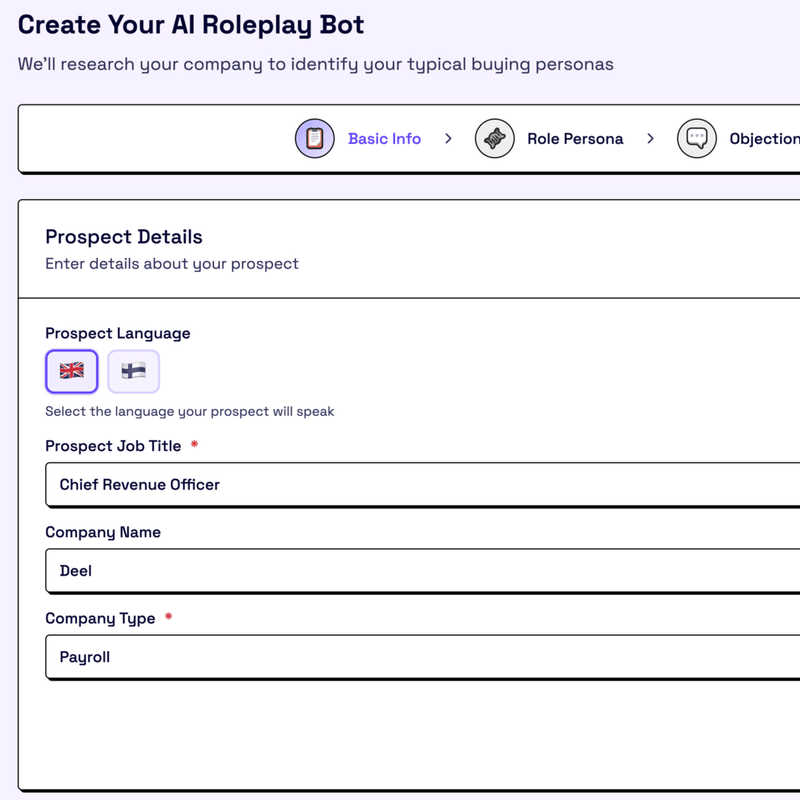Click the 'Prospect Language' label

click(117, 333)
